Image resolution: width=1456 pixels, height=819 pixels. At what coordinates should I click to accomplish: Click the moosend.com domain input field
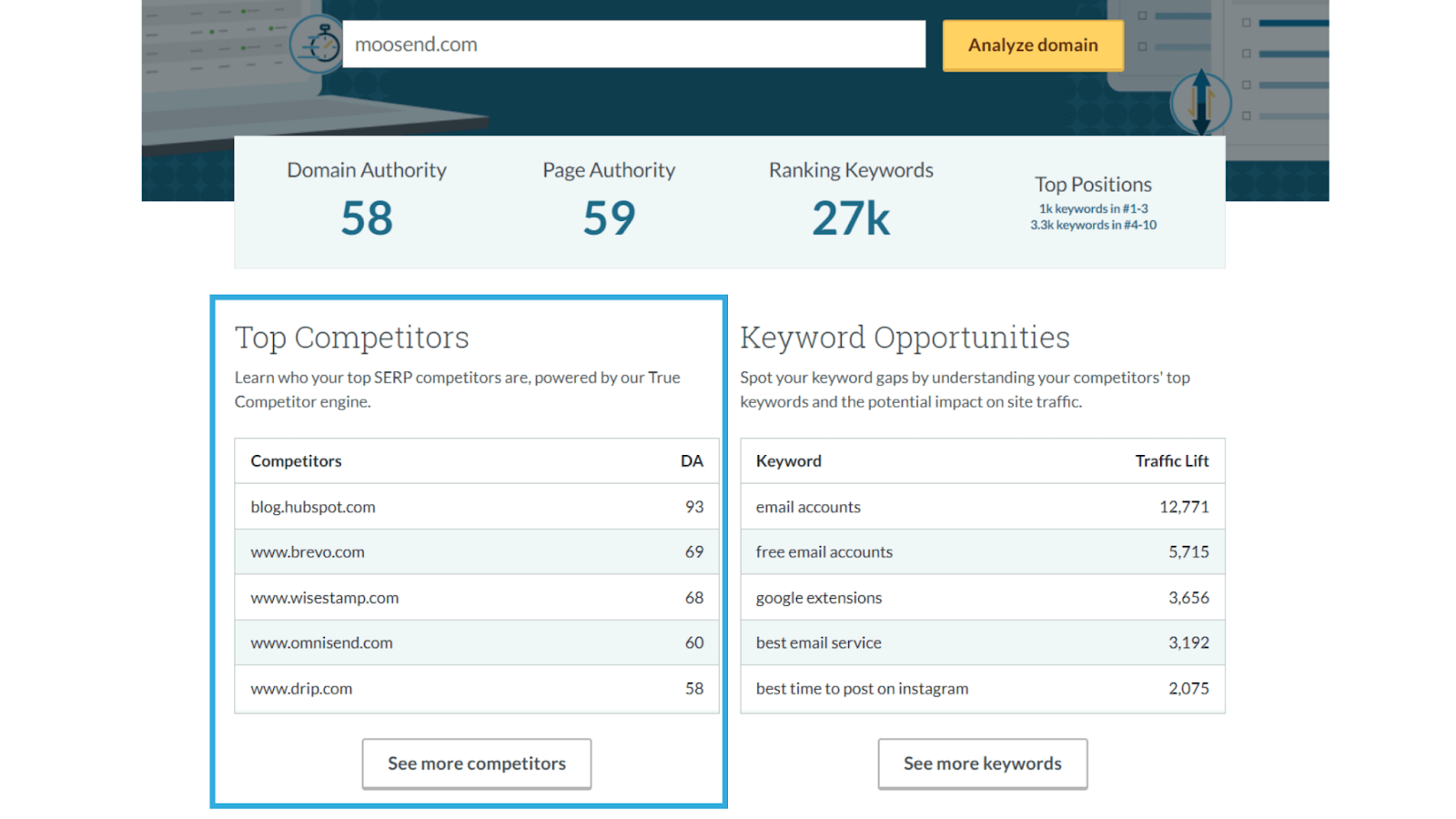[633, 45]
